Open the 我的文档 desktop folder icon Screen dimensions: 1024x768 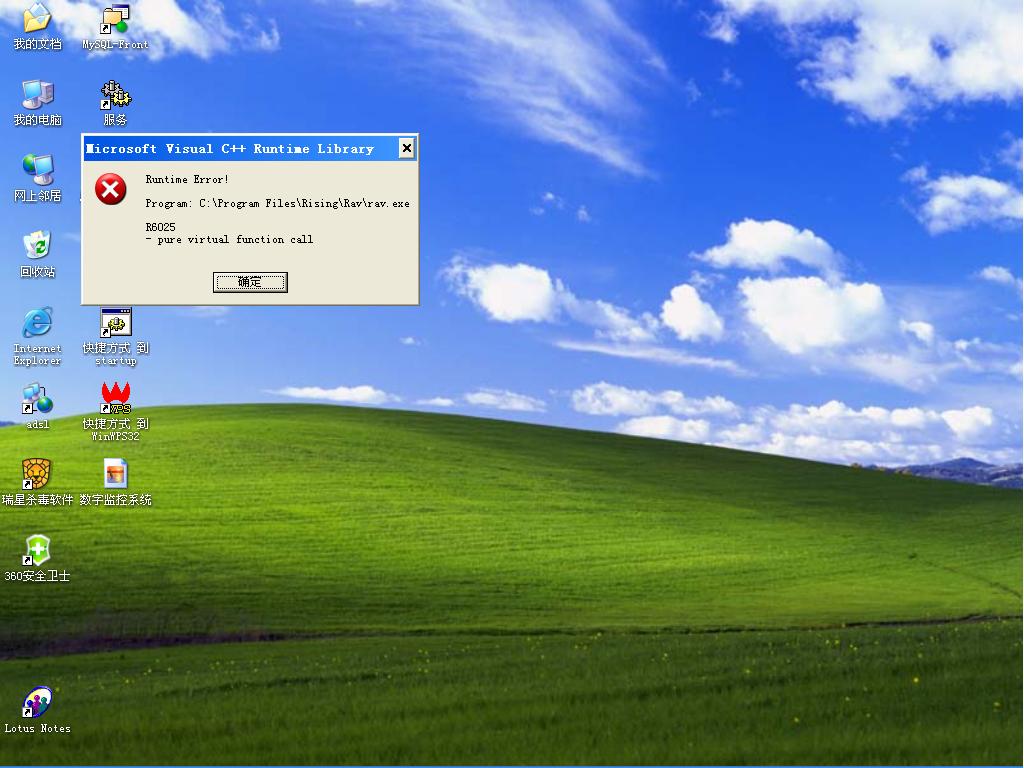[x=37, y=18]
